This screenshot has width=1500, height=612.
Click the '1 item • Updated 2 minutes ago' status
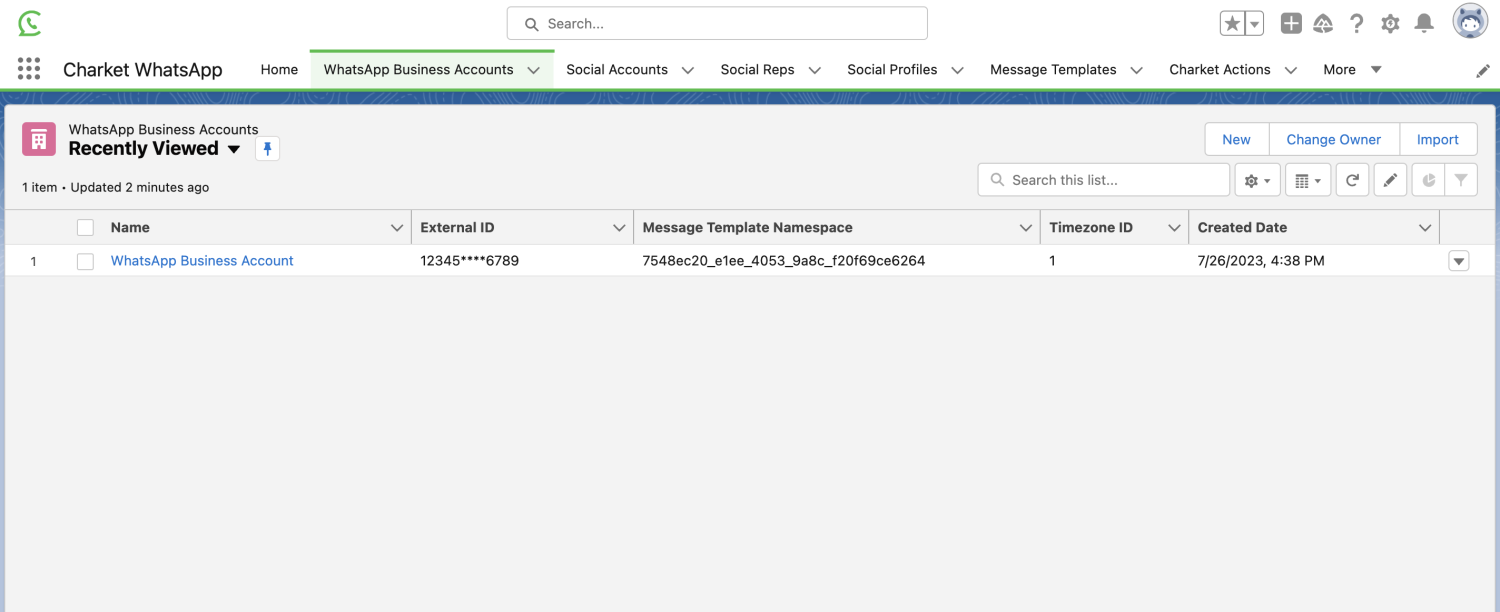click(116, 188)
